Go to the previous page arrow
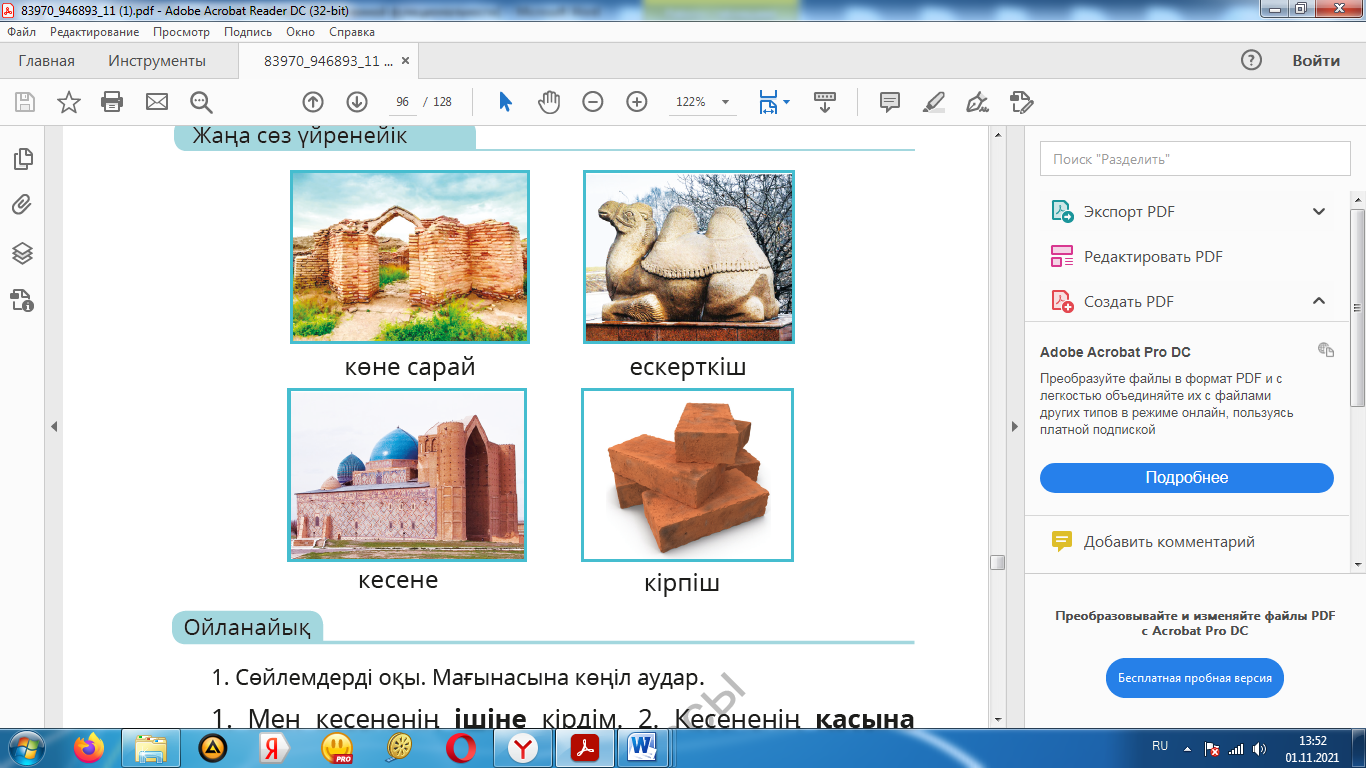The width and height of the screenshot is (1366, 768). pos(313,102)
